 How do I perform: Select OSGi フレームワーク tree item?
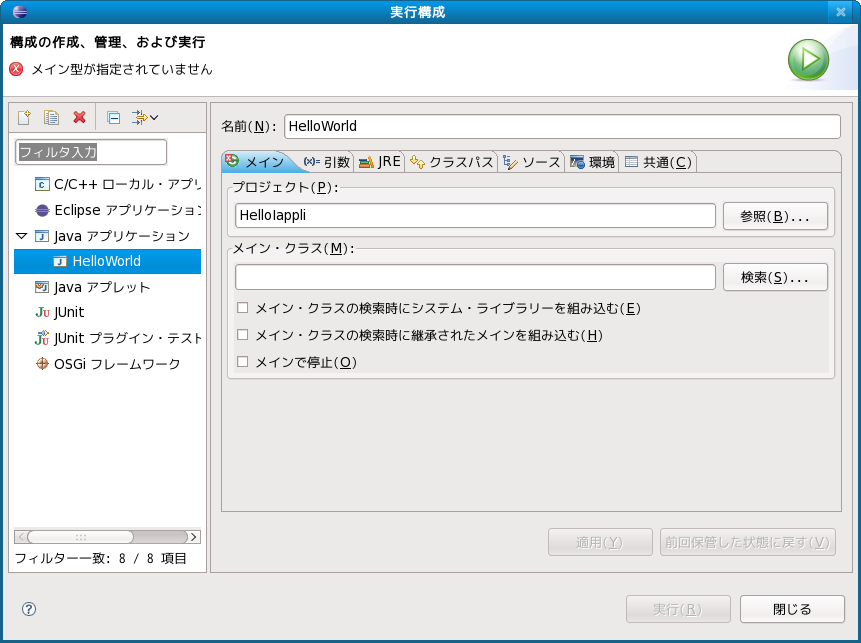(107, 364)
